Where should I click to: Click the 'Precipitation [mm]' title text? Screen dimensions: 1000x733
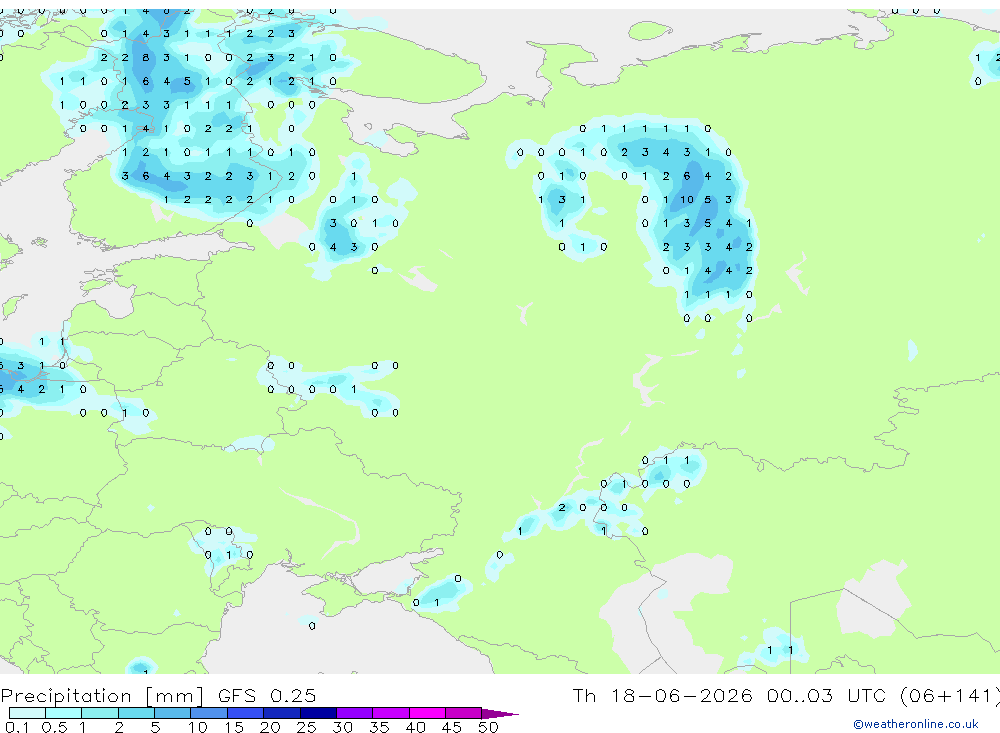click(x=102, y=695)
